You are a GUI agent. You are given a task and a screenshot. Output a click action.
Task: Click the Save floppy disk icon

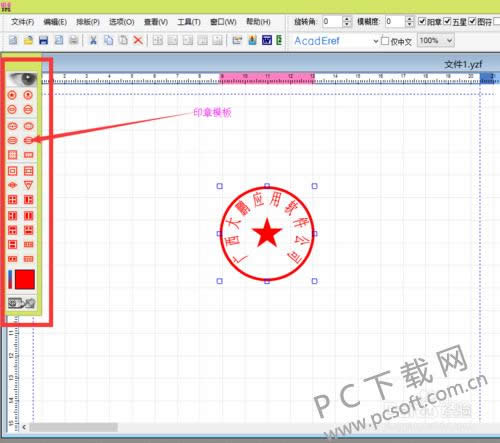[x=43, y=40]
